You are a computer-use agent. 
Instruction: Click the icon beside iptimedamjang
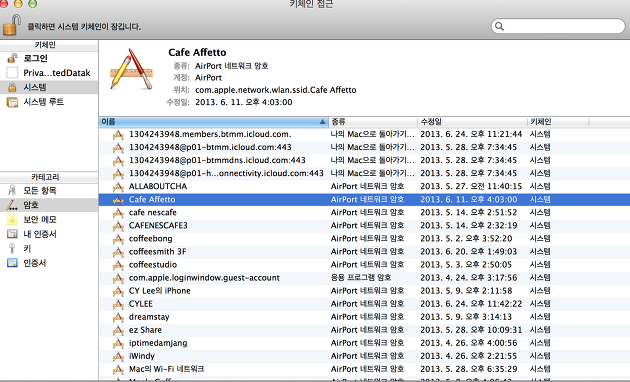click(118, 343)
